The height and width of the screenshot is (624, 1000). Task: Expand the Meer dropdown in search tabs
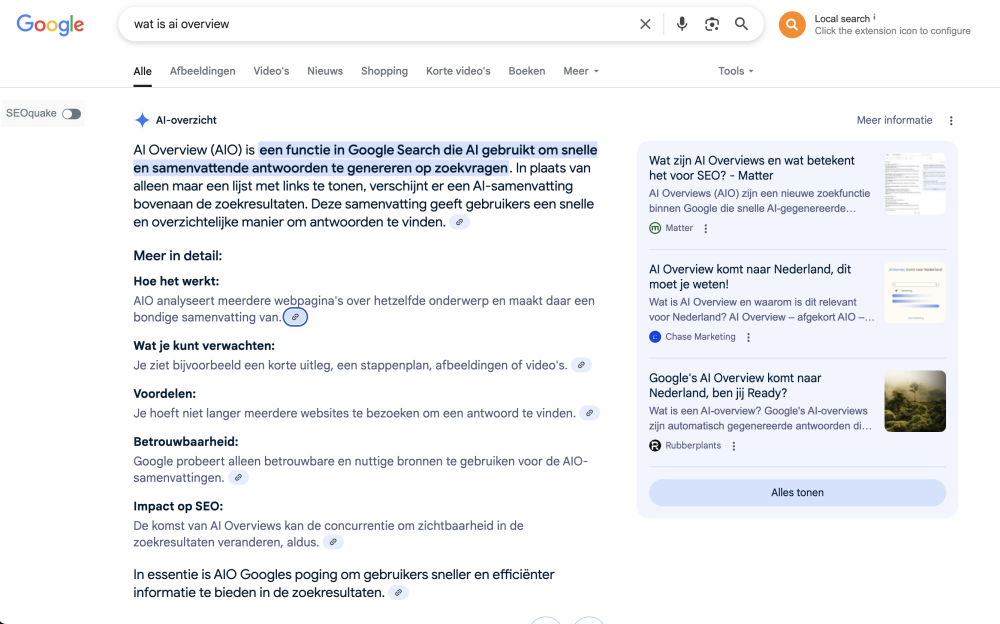(581, 71)
